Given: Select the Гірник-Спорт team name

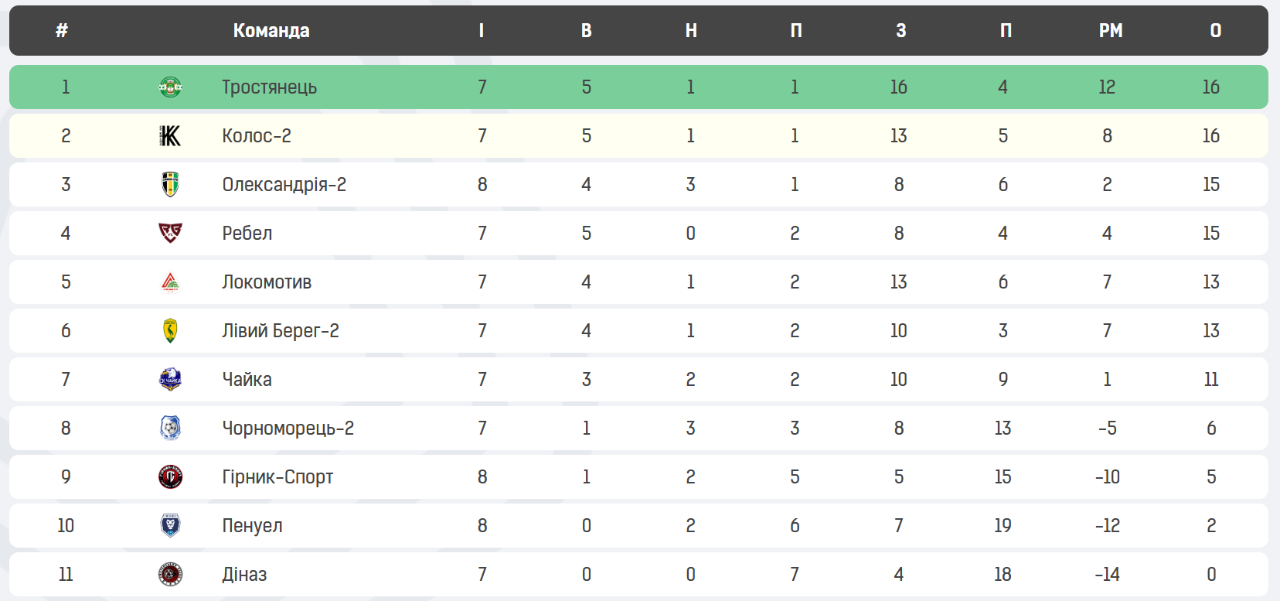Looking at the screenshot, I should click(277, 477).
